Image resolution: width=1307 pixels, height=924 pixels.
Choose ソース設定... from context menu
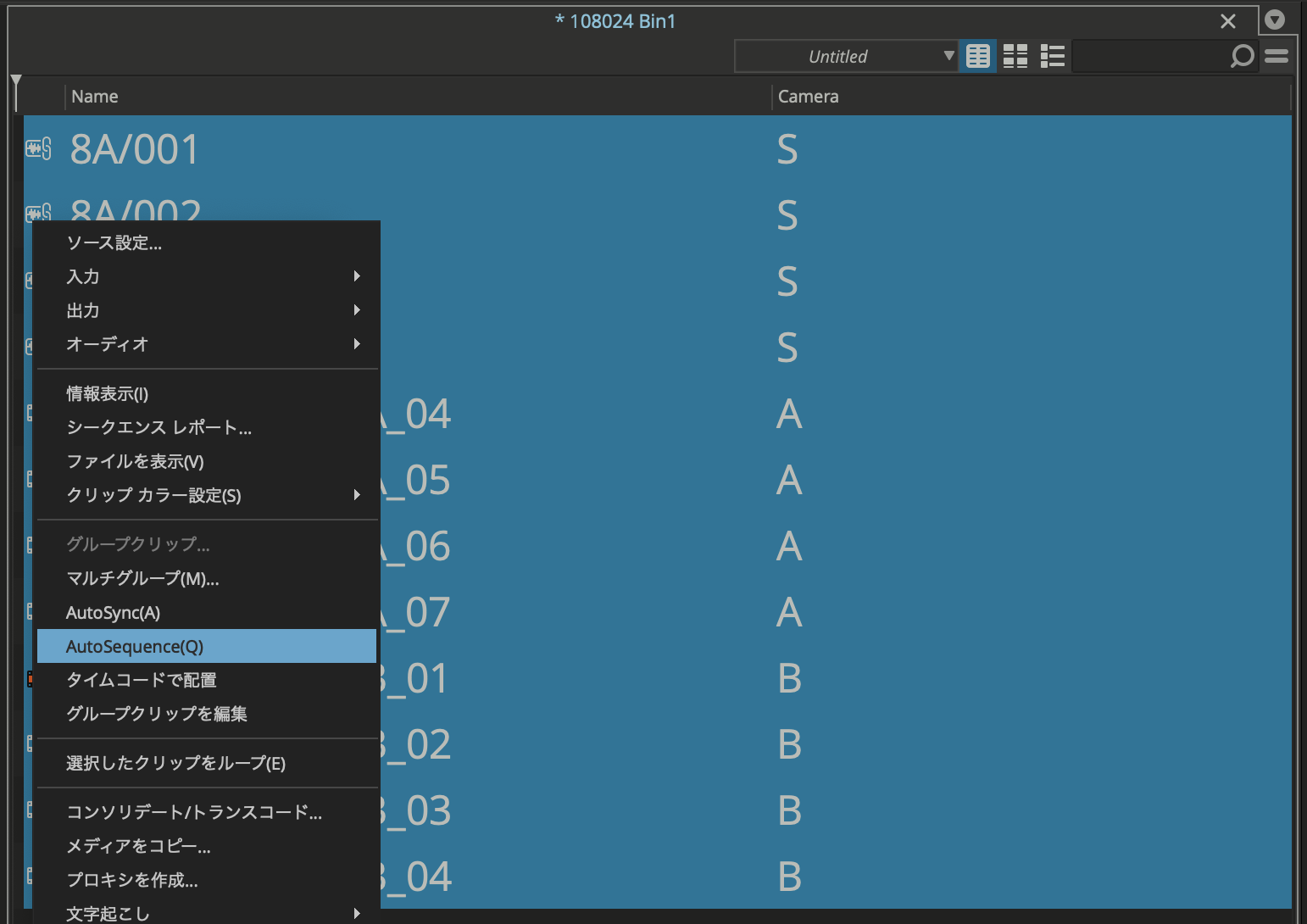click(207, 242)
